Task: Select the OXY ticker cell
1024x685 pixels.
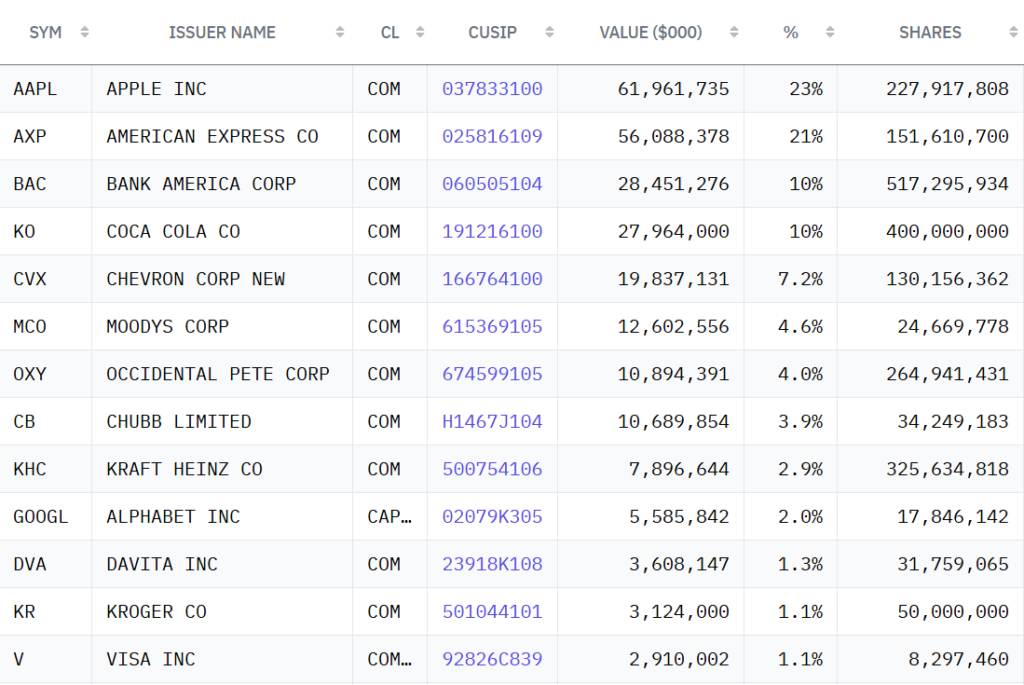Action: pyautogui.click(x=31, y=374)
